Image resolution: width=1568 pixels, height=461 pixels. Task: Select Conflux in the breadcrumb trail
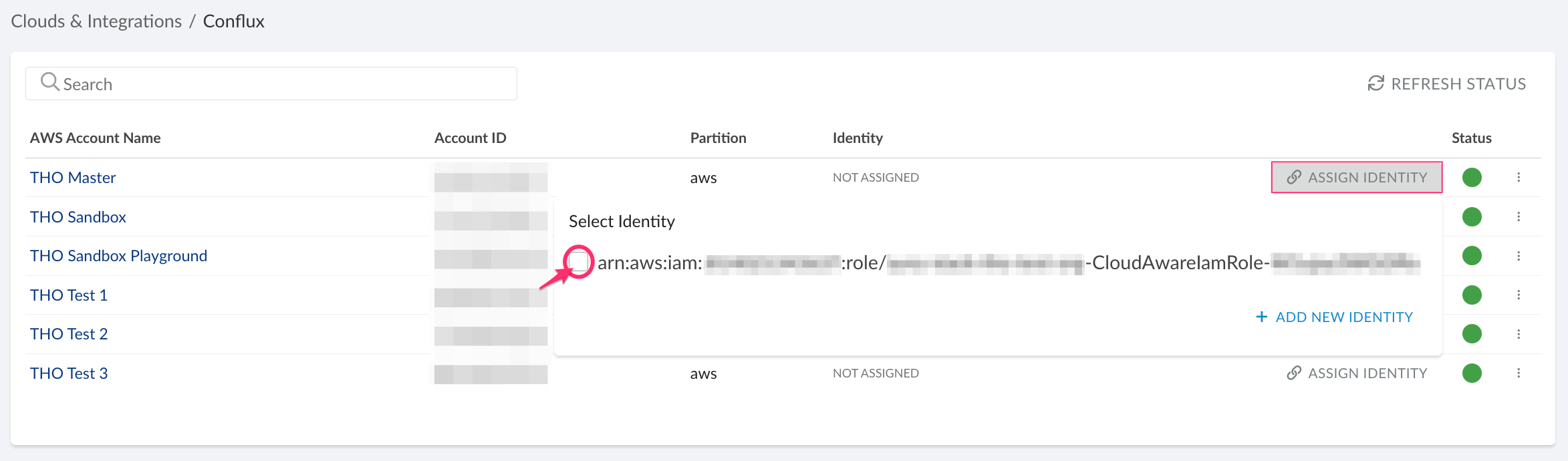pos(233,21)
